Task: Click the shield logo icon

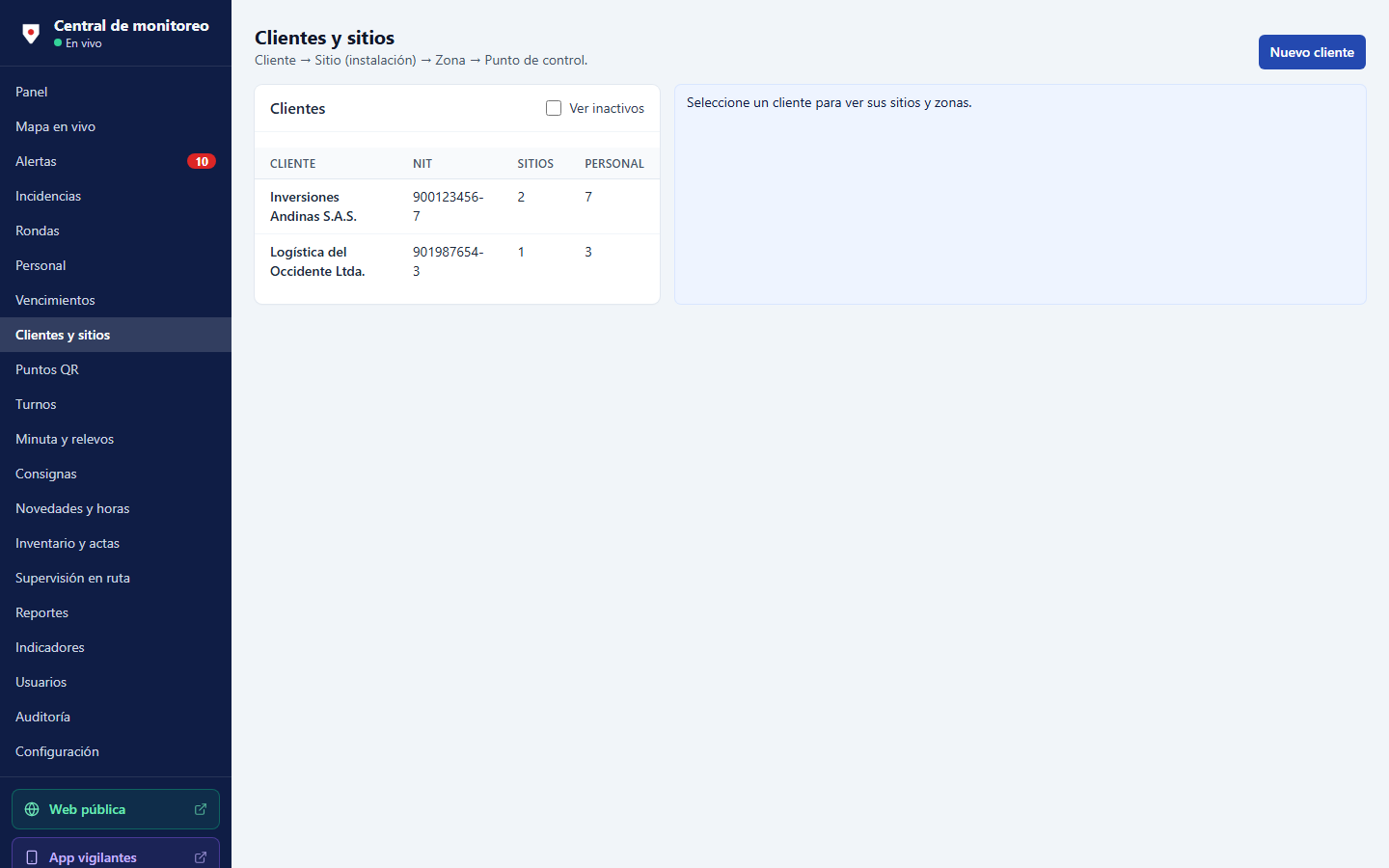Action: 31,34
